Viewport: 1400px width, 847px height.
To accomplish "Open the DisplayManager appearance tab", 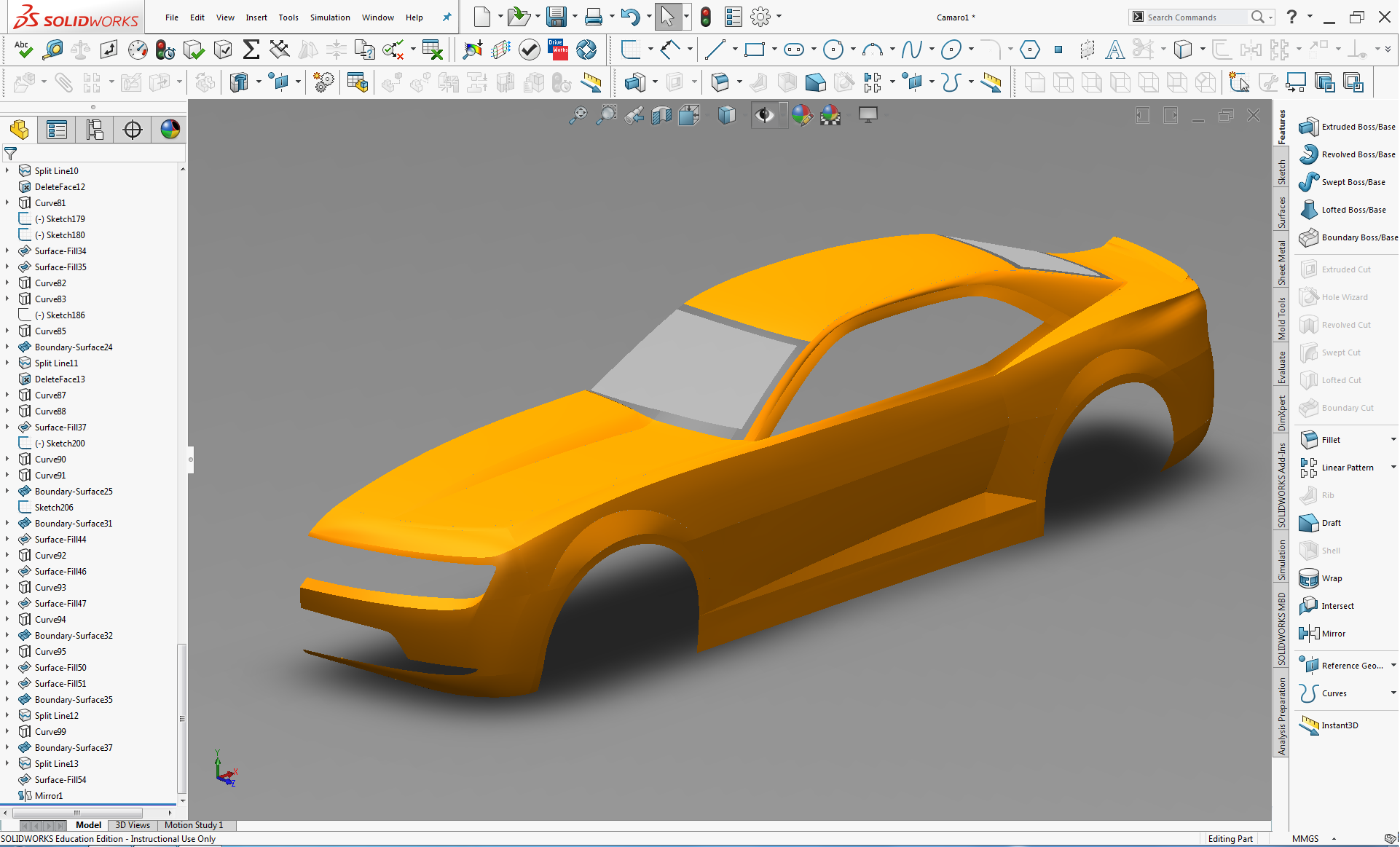I will pos(170,130).
